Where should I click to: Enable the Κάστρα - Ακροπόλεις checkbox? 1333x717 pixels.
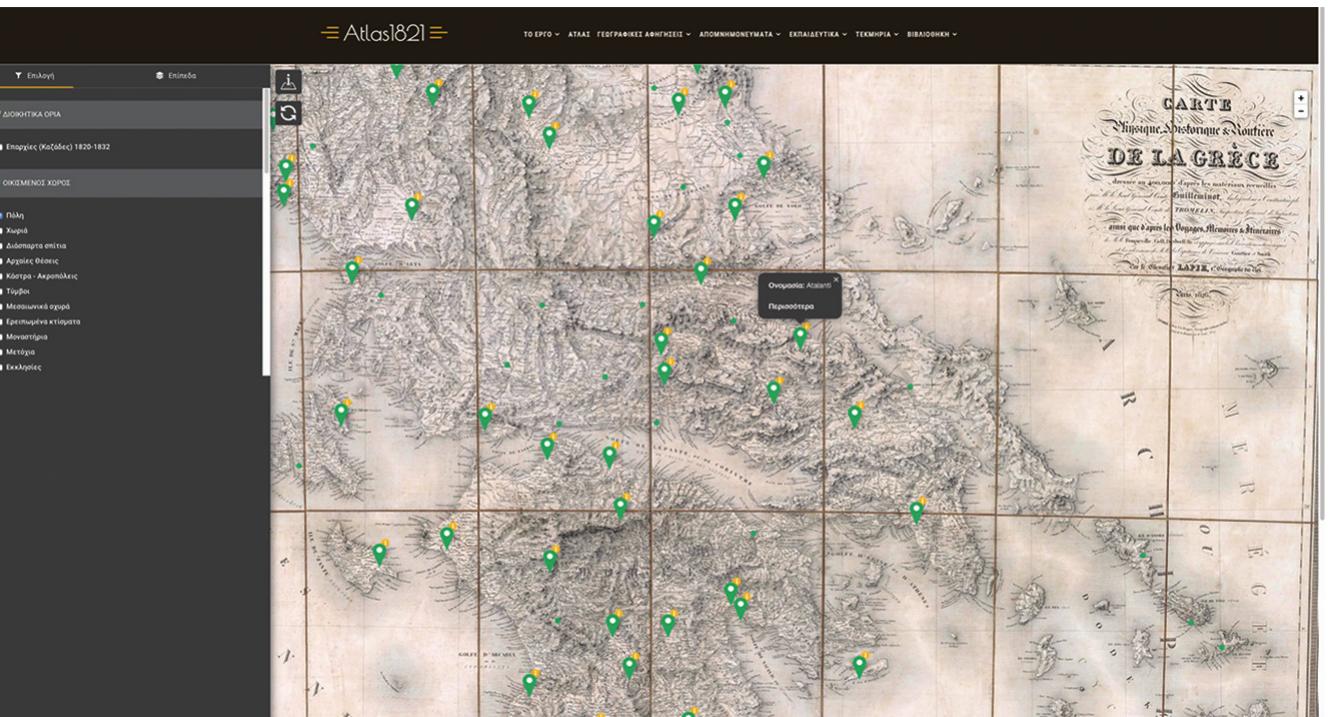(2, 275)
